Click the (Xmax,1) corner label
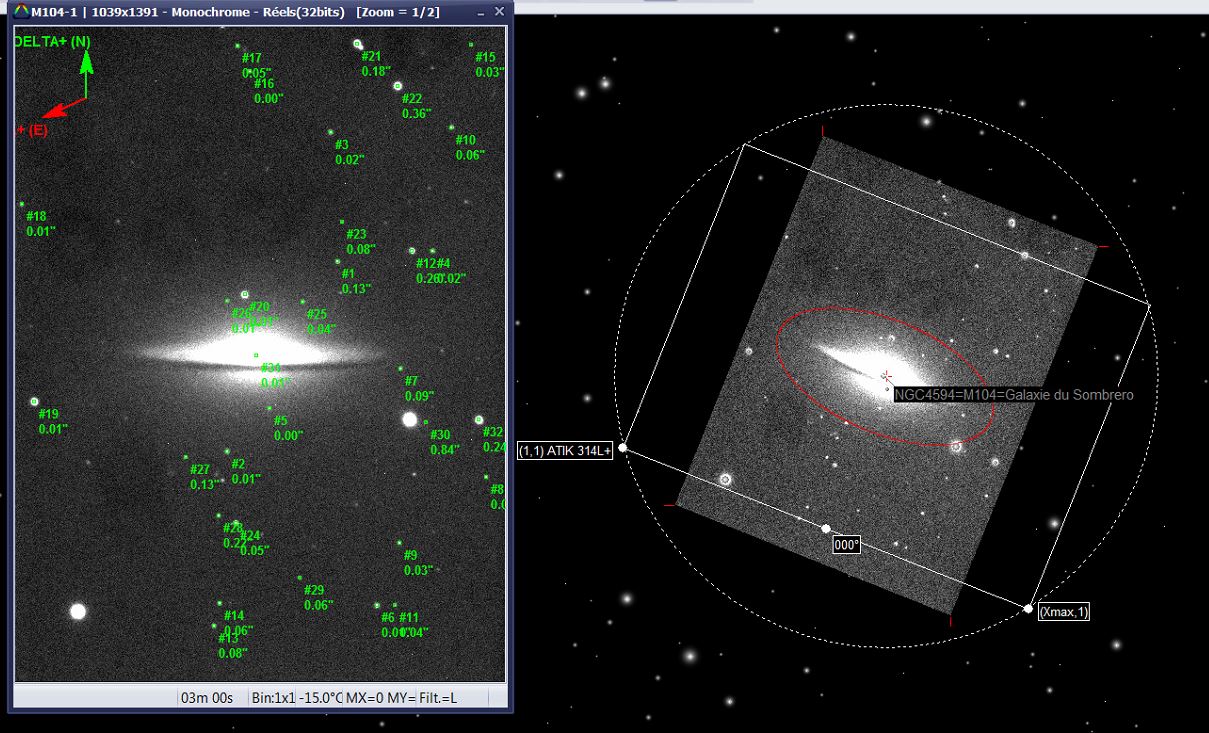The image size is (1209, 733). point(1063,612)
